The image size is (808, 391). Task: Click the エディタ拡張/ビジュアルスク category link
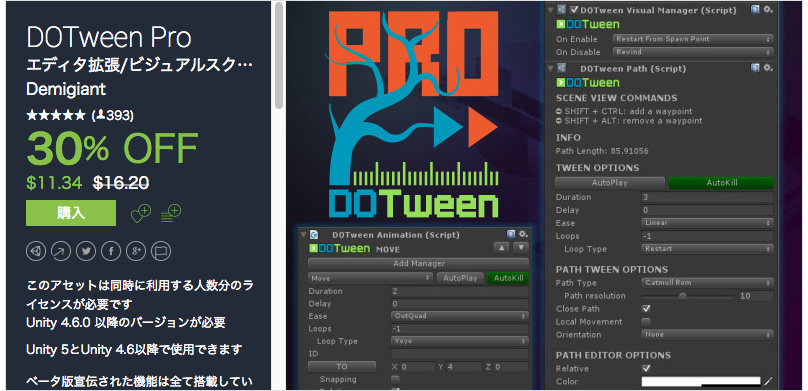tap(140, 65)
